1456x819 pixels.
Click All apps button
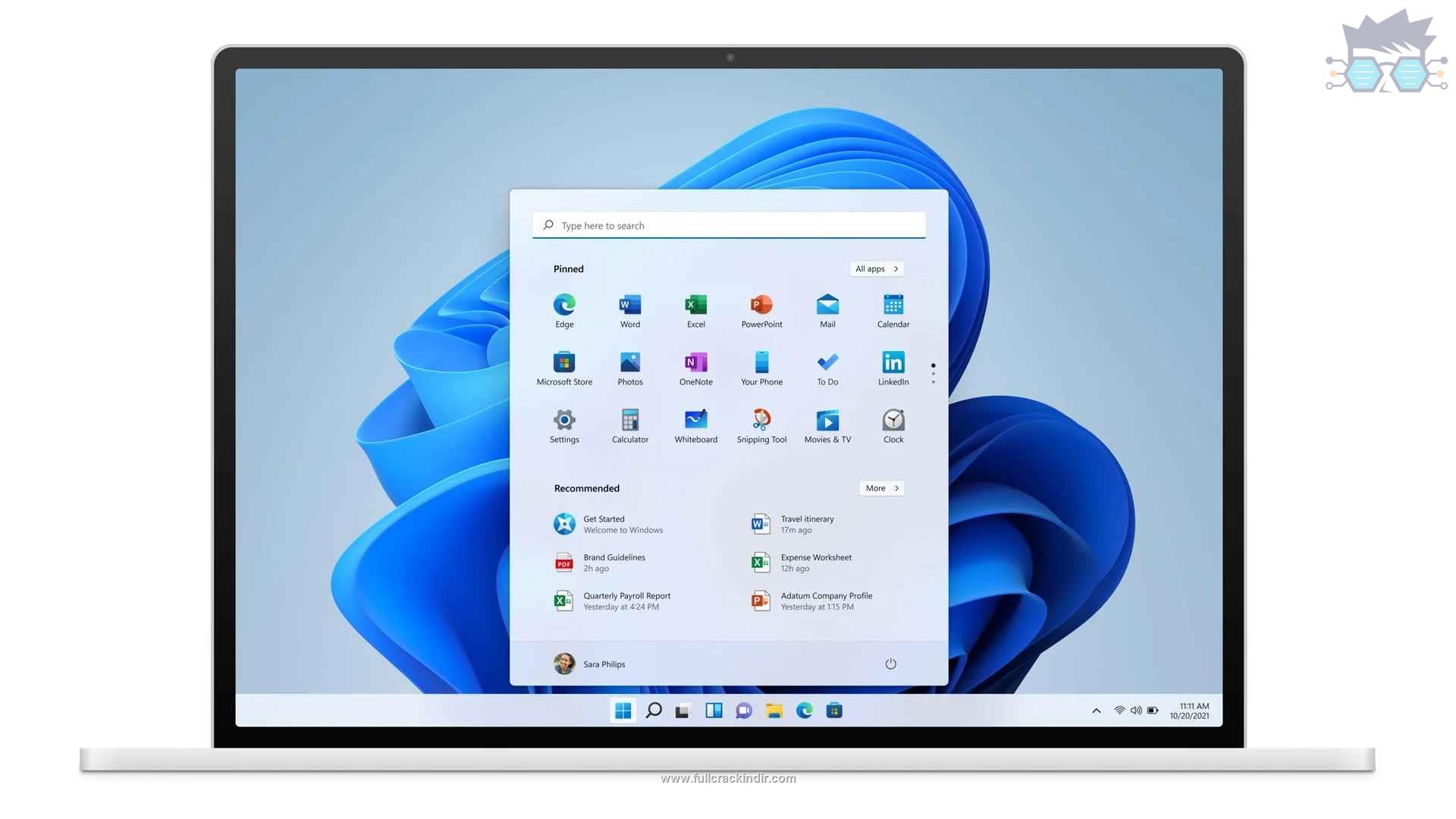pos(875,268)
